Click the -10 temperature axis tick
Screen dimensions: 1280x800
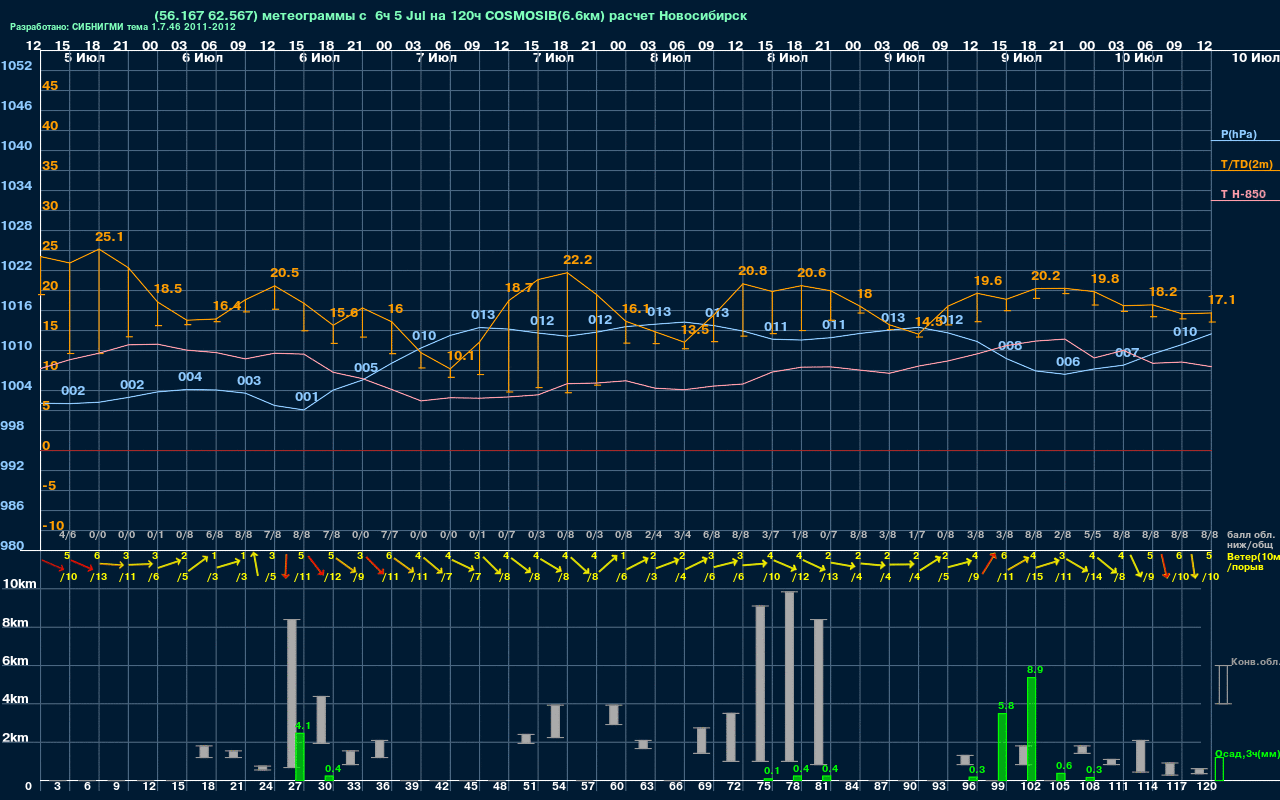coord(53,525)
